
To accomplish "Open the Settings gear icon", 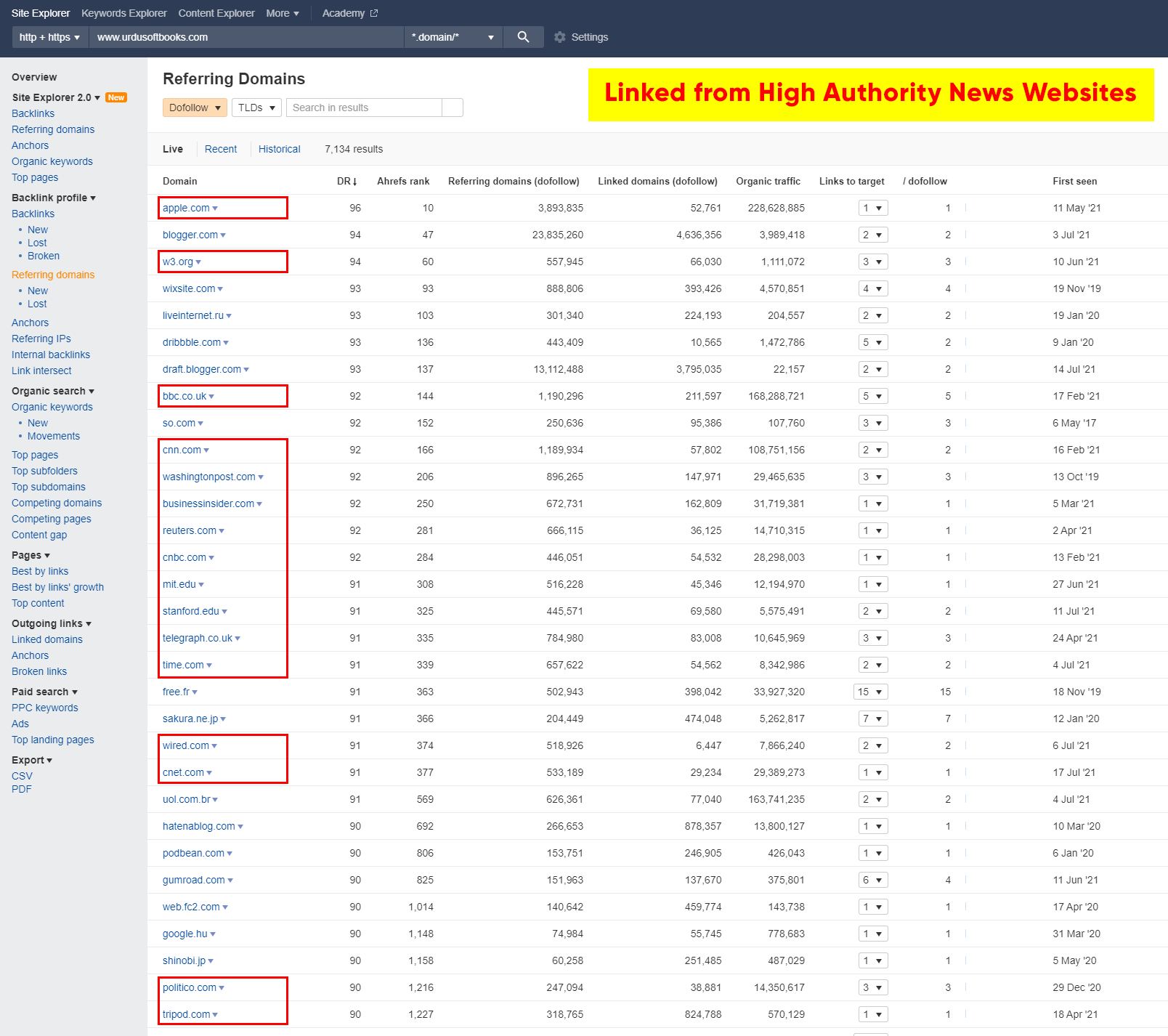I will pyautogui.click(x=559, y=37).
